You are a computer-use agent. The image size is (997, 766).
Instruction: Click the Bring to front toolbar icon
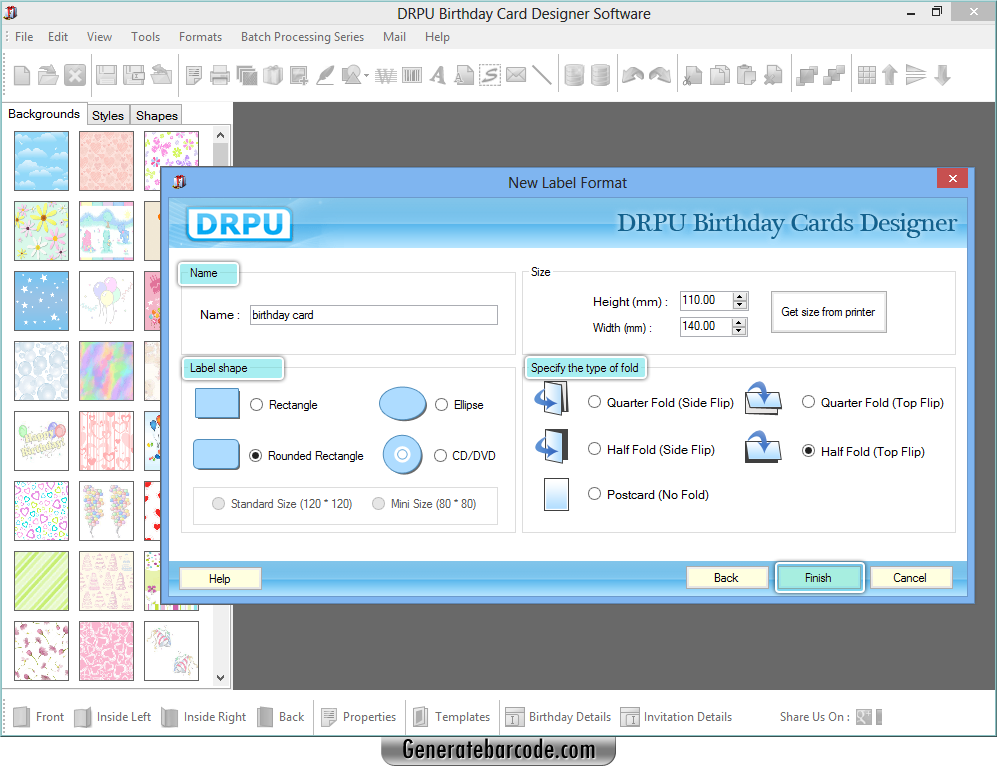[807, 76]
